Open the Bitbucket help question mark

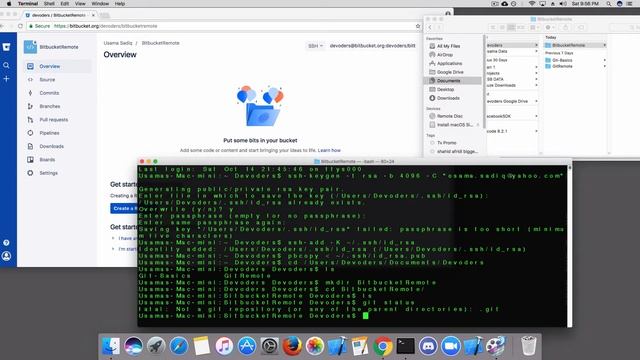pos(7,243)
